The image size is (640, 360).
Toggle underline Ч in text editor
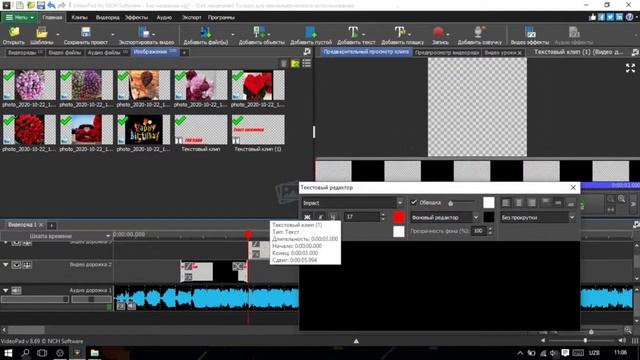point(333,217)
